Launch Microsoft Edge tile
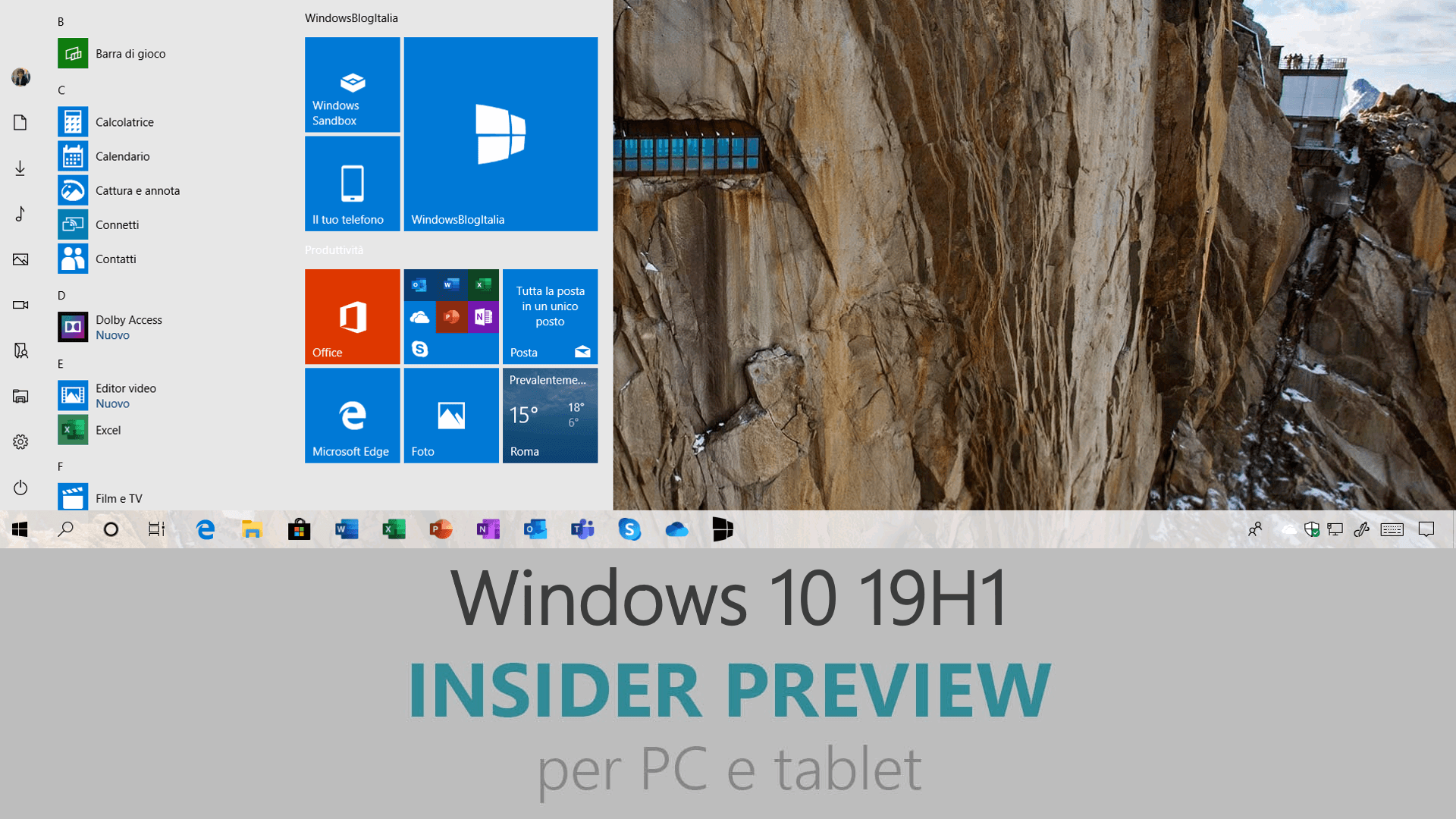The height and width of the screenshot is (819, 1456). pyautogui.click(x=352, y=416)
